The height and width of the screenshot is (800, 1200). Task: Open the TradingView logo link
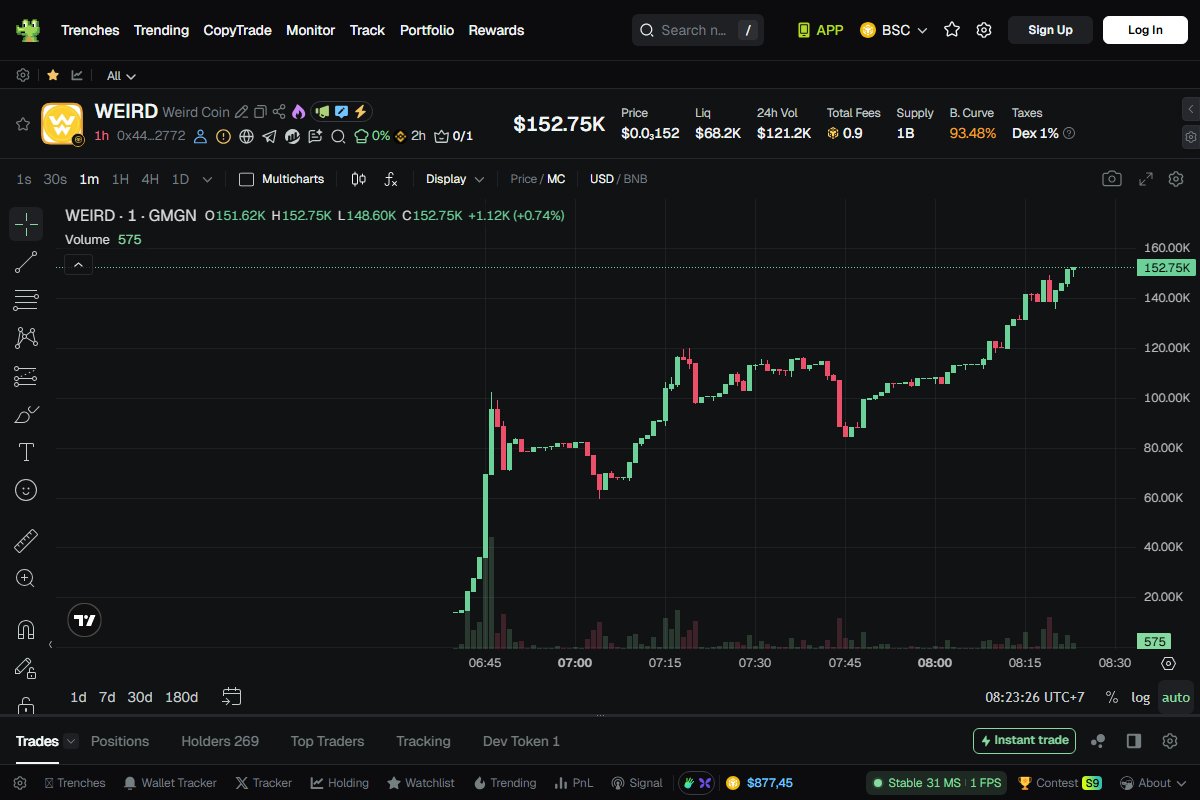click(85, 620)
